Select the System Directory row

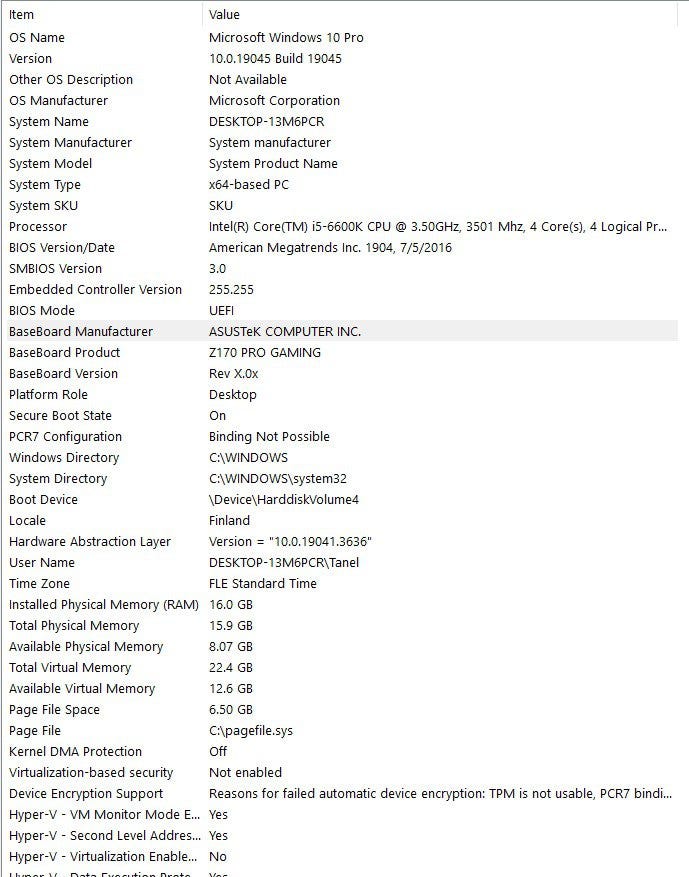click(342, 478)
